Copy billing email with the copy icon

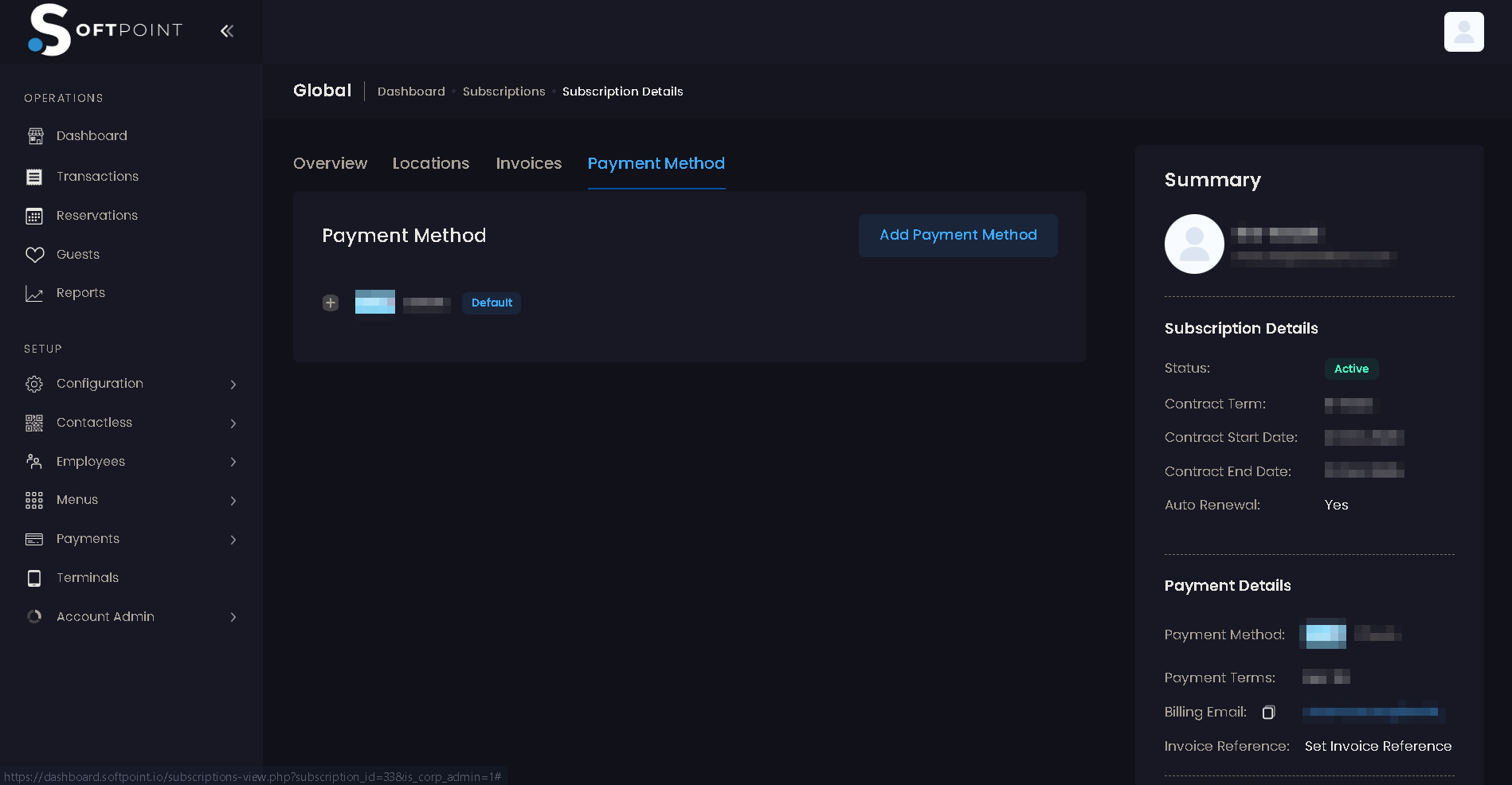(1268, 713)
